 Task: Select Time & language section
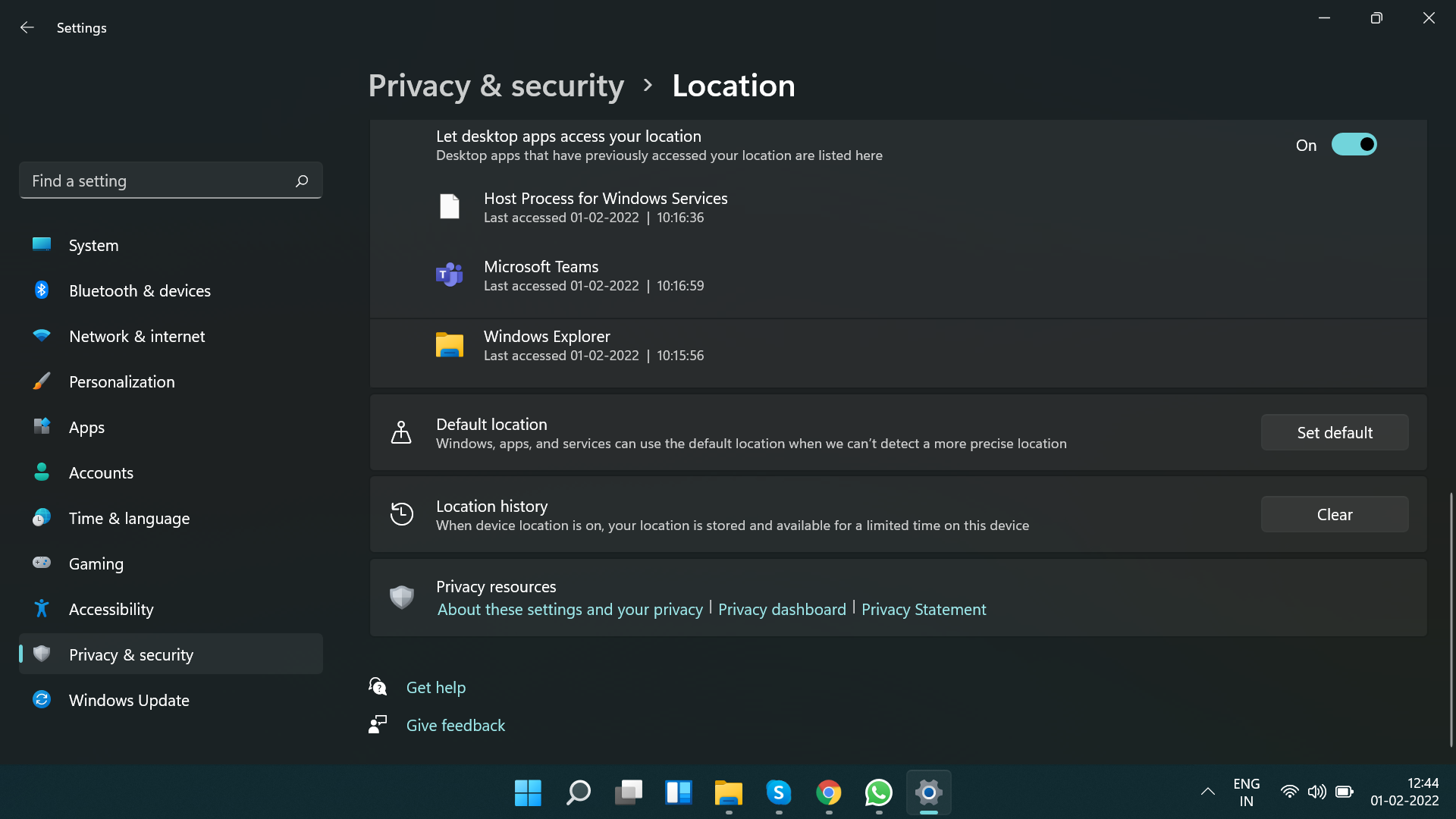click(x=129, y=518)
